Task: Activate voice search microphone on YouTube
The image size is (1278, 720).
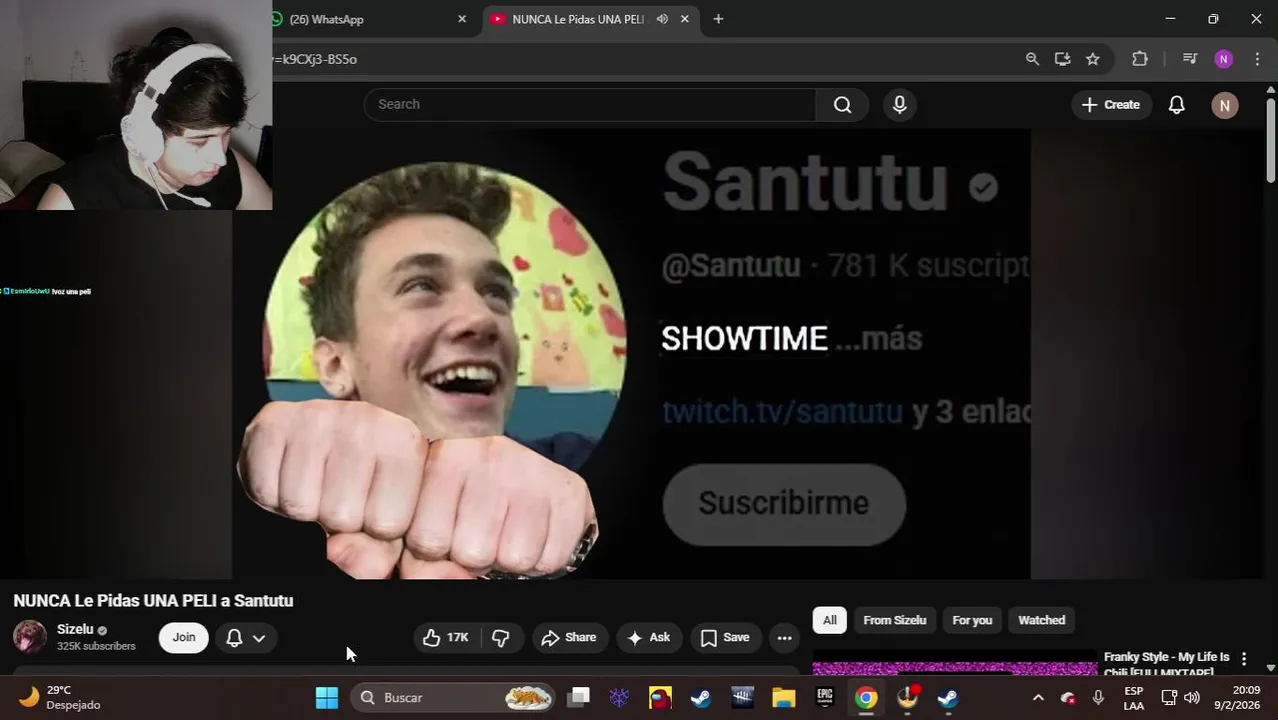Action: (x=900, y=105)
